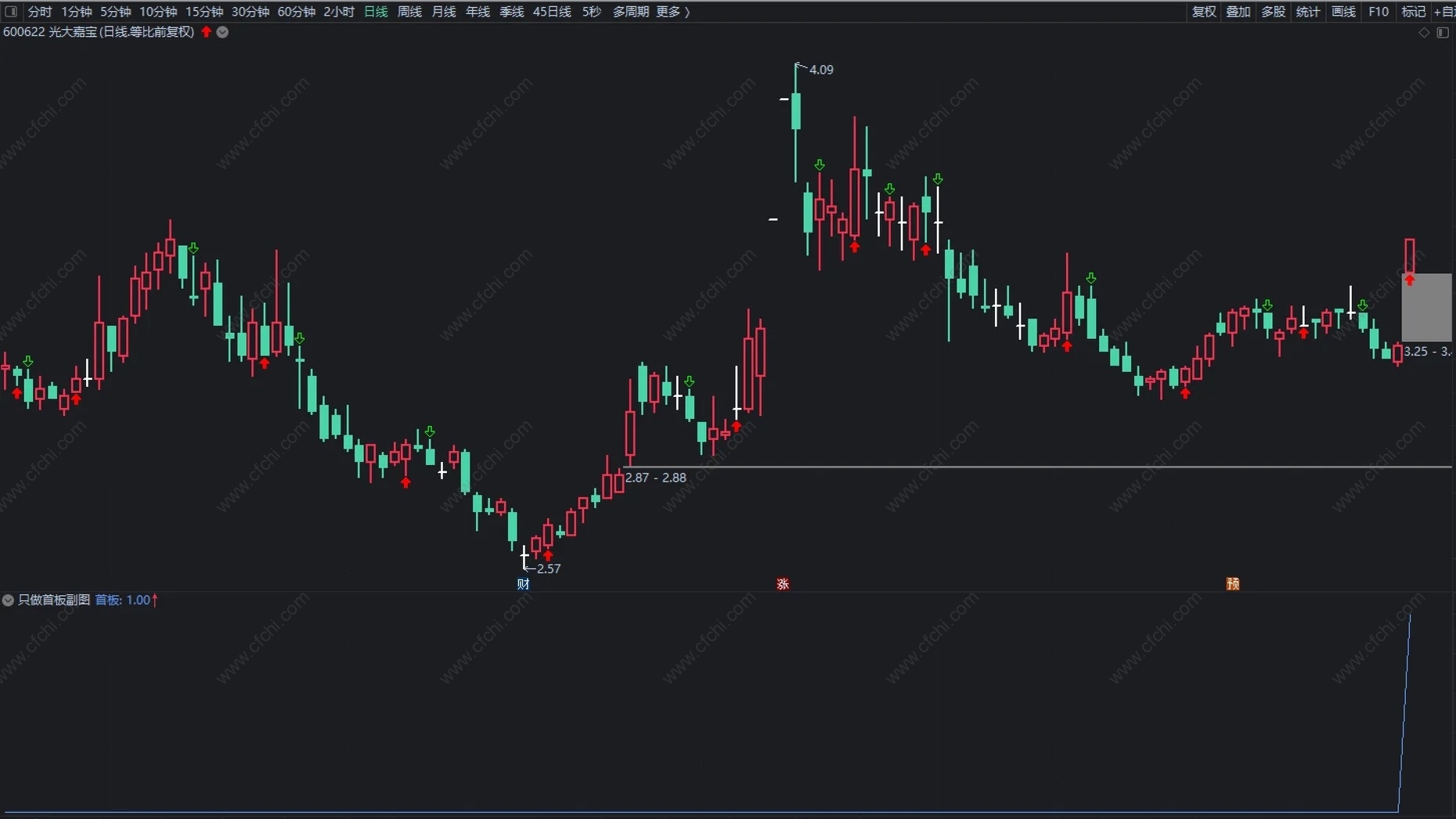
Task: Click the 只做首板副图 indicator name
Action: pyautogui.click(x=54, y=600)
